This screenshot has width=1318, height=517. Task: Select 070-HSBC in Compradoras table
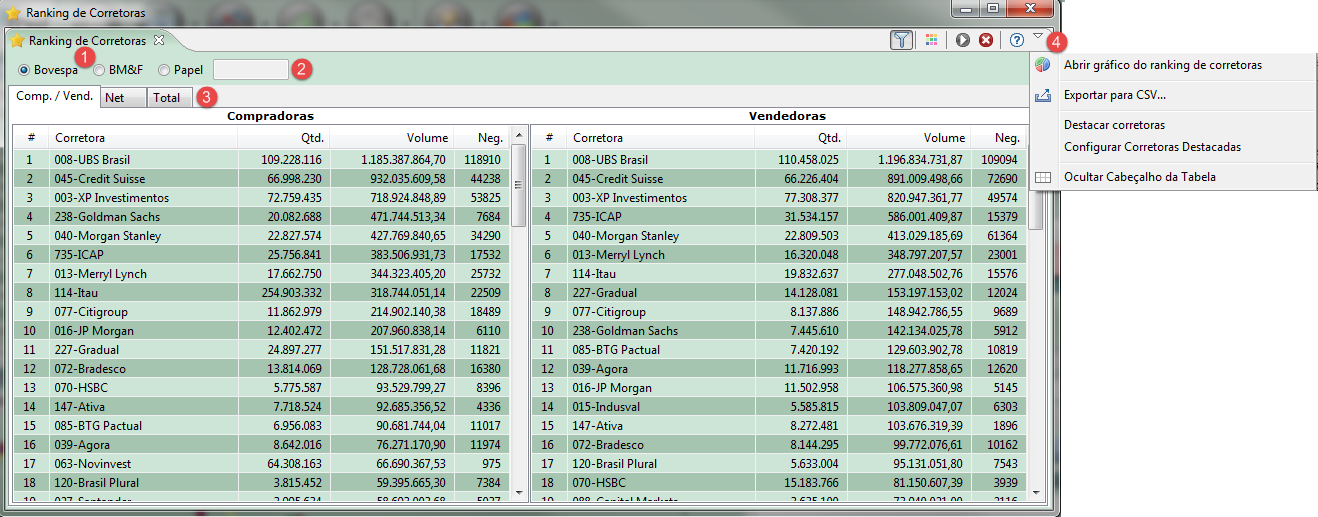[261, 387]
